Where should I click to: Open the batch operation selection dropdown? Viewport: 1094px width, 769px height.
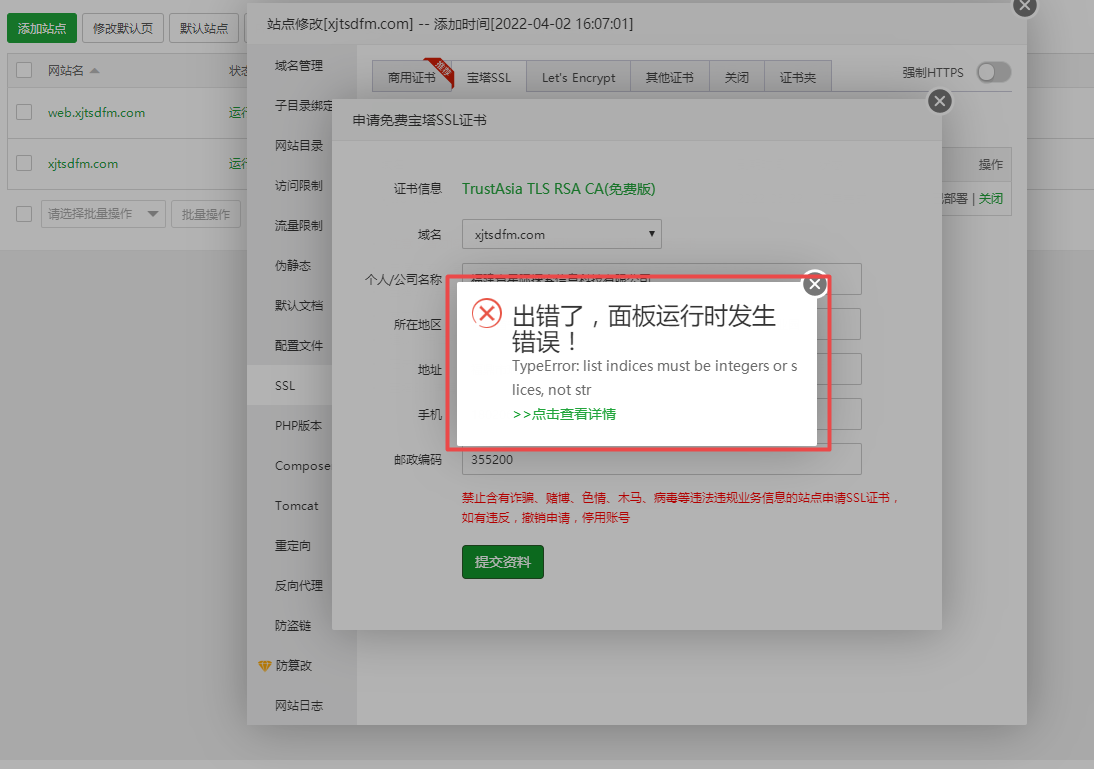point(103,214)
